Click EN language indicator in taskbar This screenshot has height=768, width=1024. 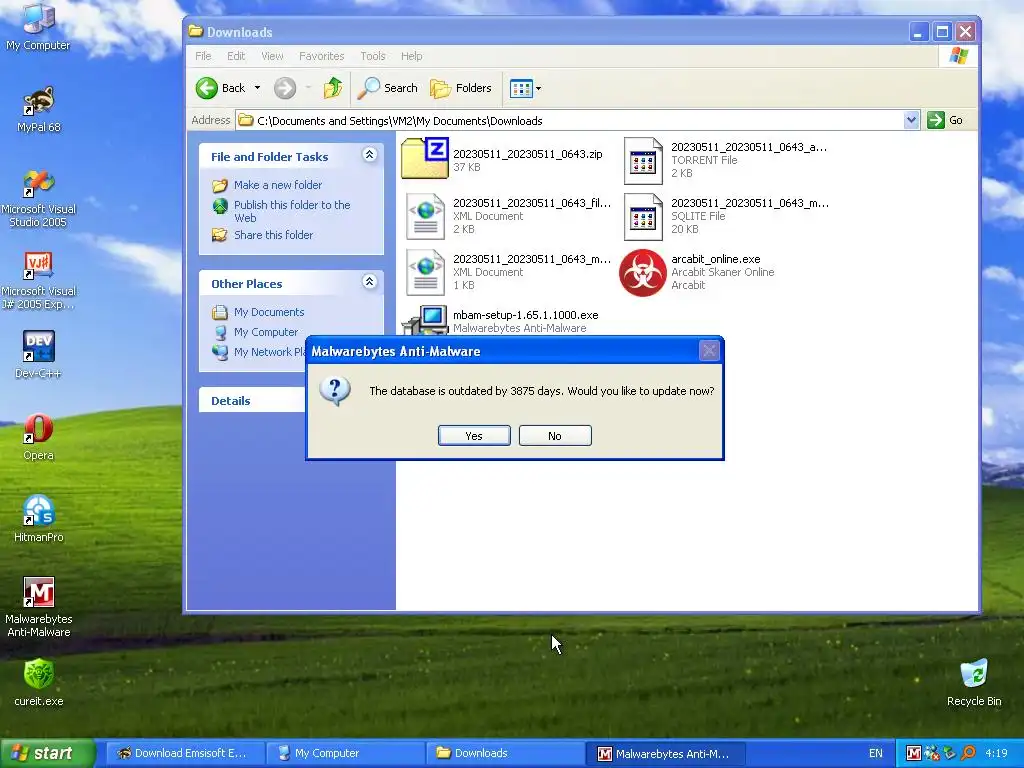pos(875,753)
